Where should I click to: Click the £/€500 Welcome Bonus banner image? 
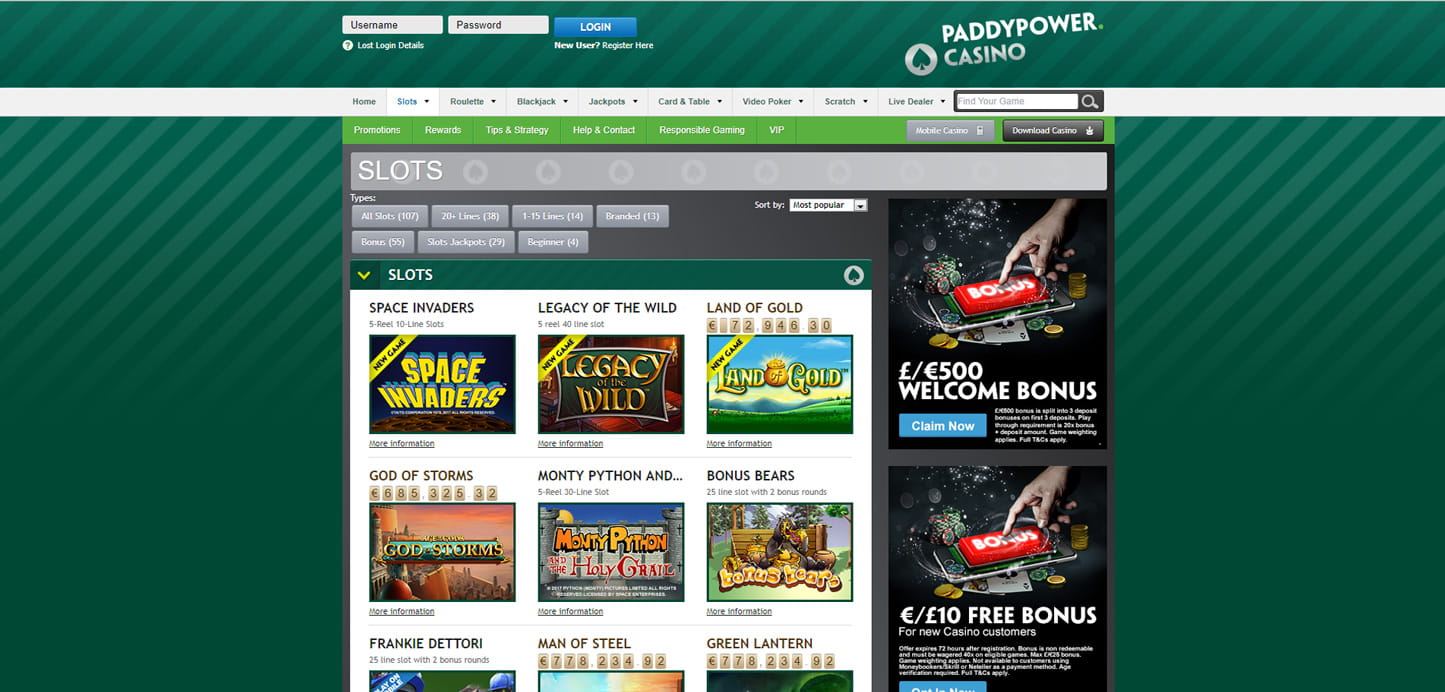coord(998,324)
